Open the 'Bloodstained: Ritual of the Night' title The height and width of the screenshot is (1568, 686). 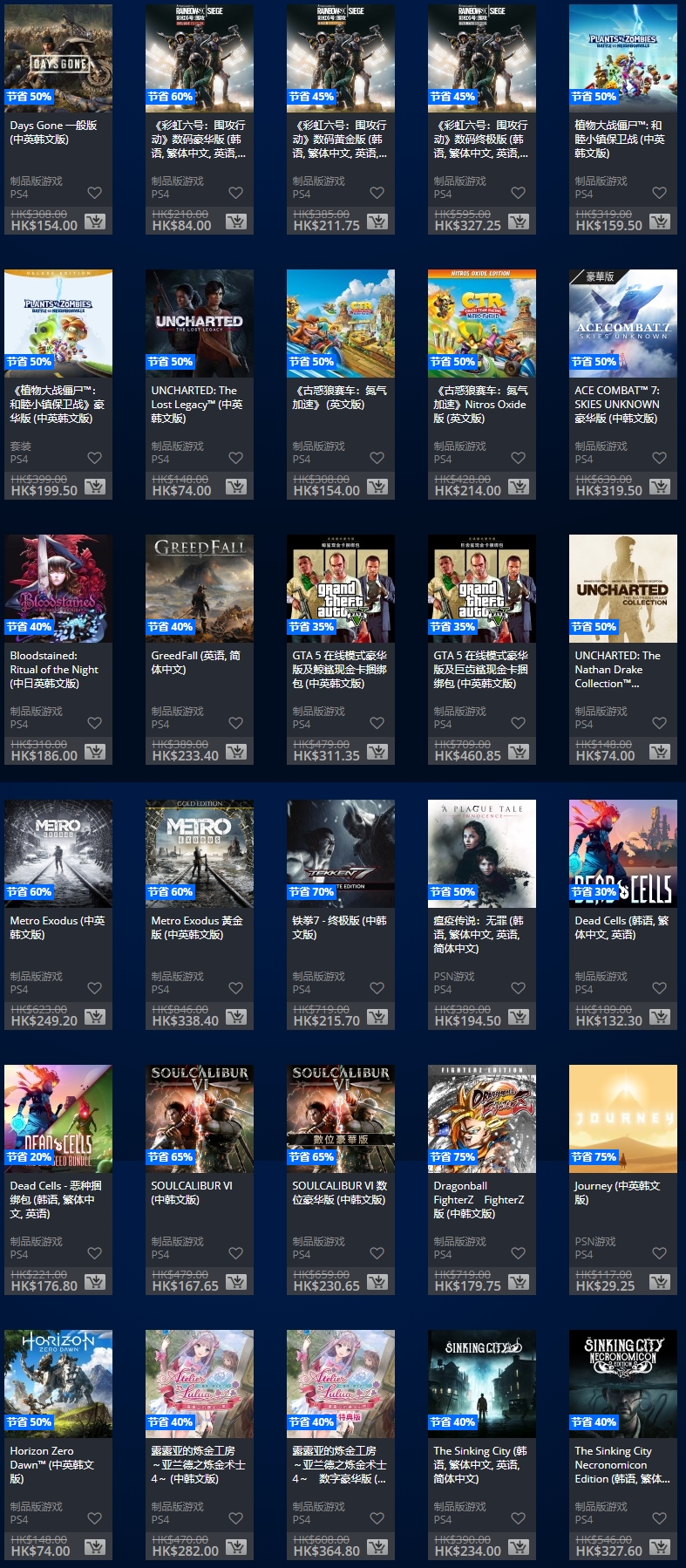54,669
